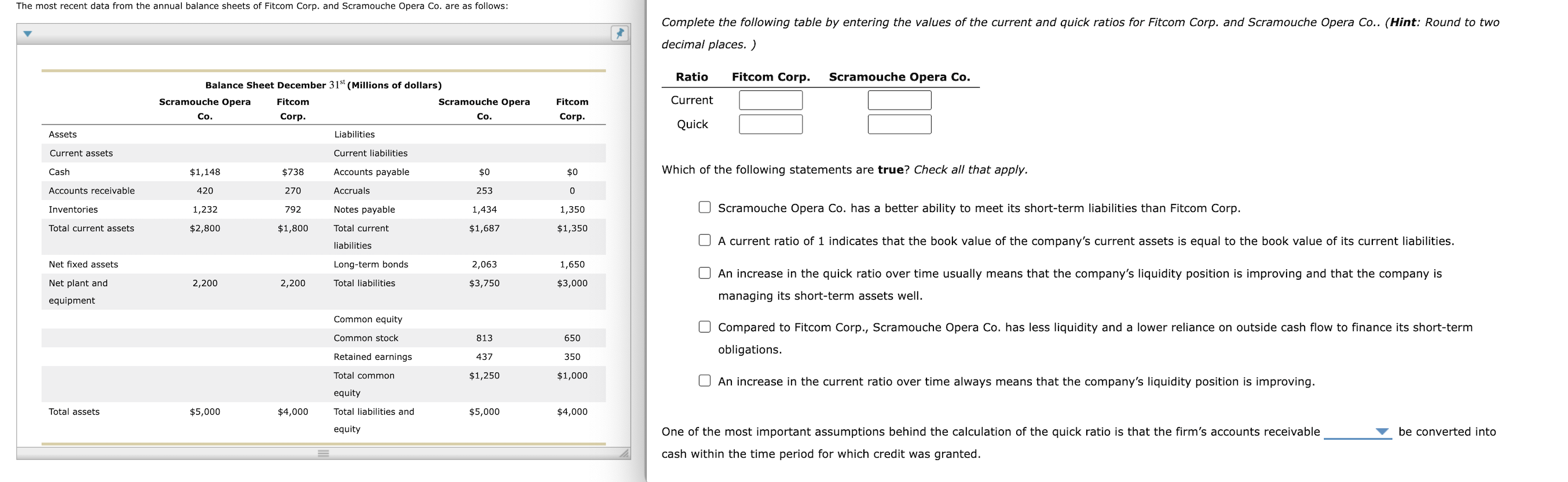Image resolution: width=1568 pixels, height=482 pixels.
Task: Click the 'Long-term bonds' label
Action: pyautogui.click(x=371, y=264)
